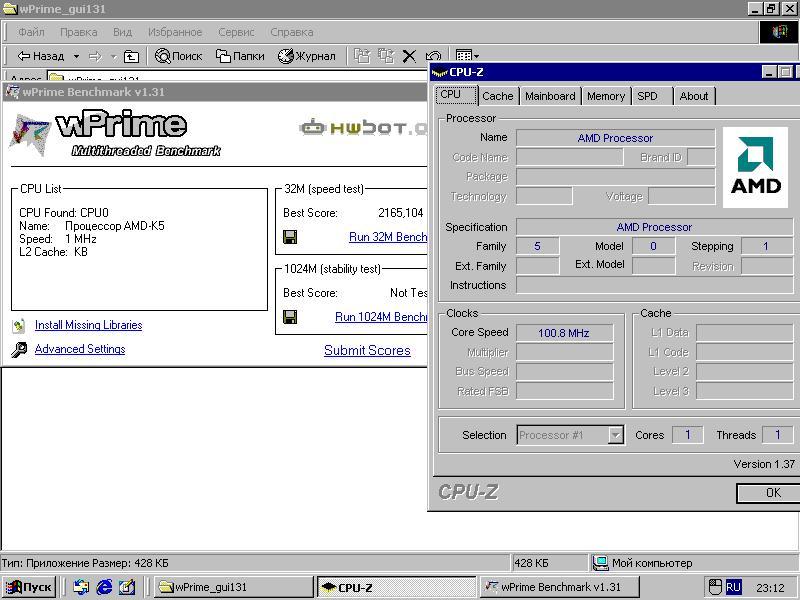Click the wPrime logo image
The height and width of the screenshot is (600, 800).
coord(115,134)
